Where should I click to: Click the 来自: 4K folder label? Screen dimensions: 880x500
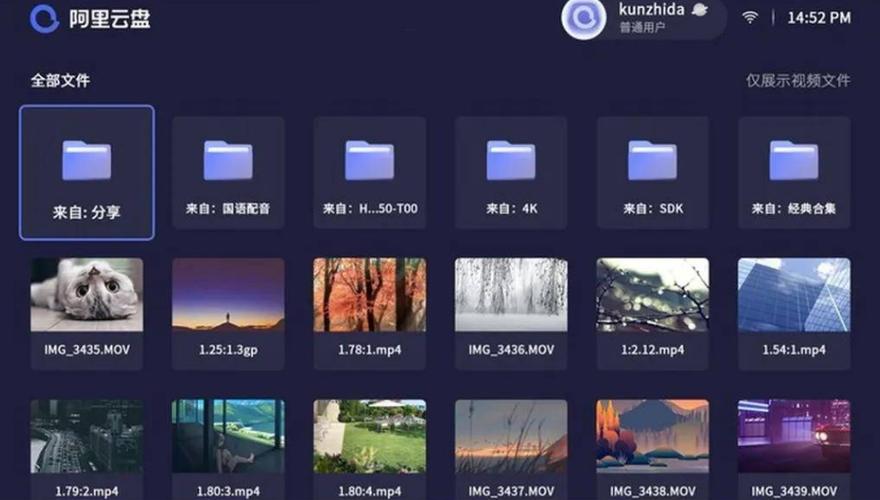(x=511, y=209)
